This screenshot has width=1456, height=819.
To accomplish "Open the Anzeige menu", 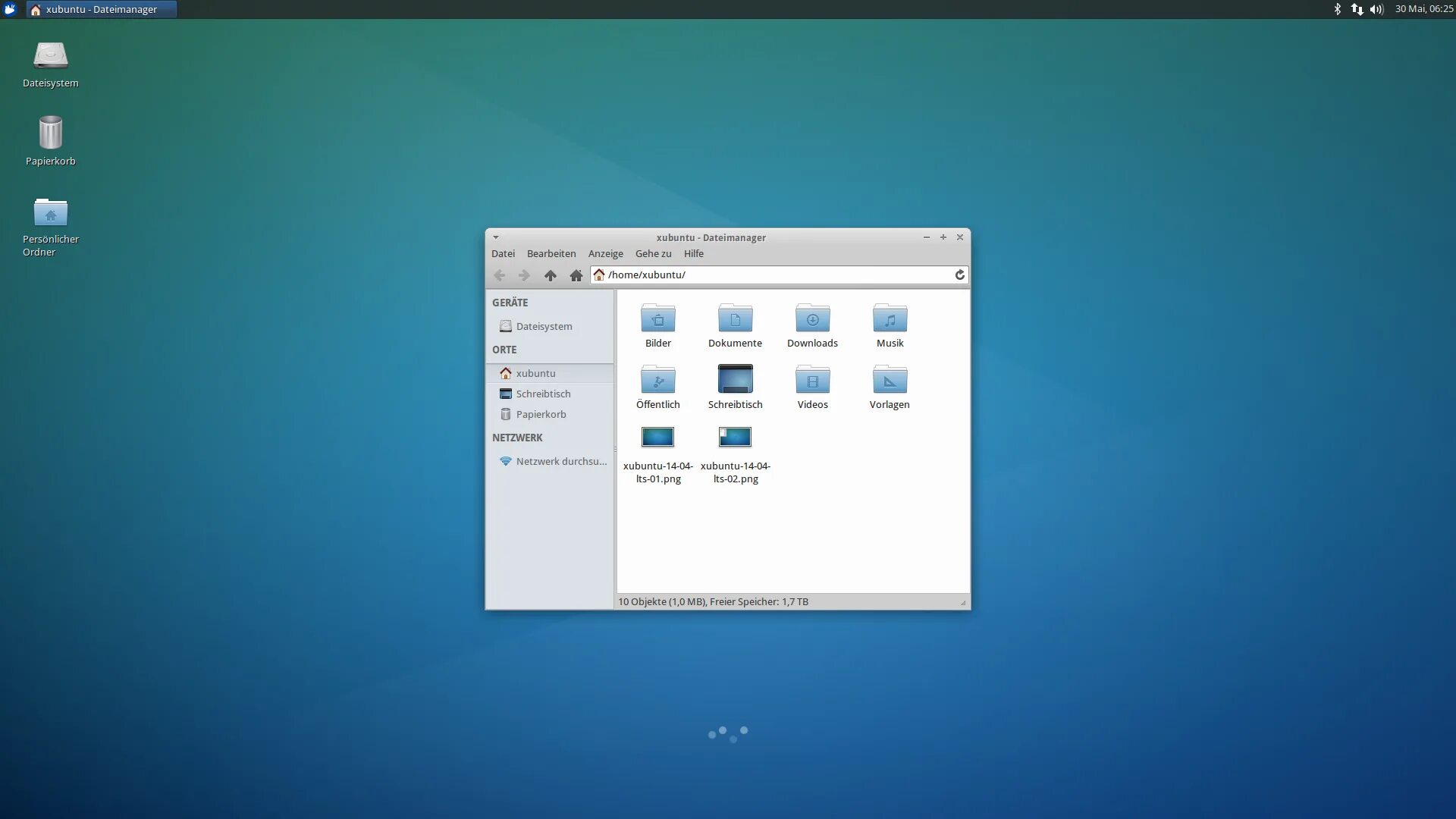I will coord(605,254).
